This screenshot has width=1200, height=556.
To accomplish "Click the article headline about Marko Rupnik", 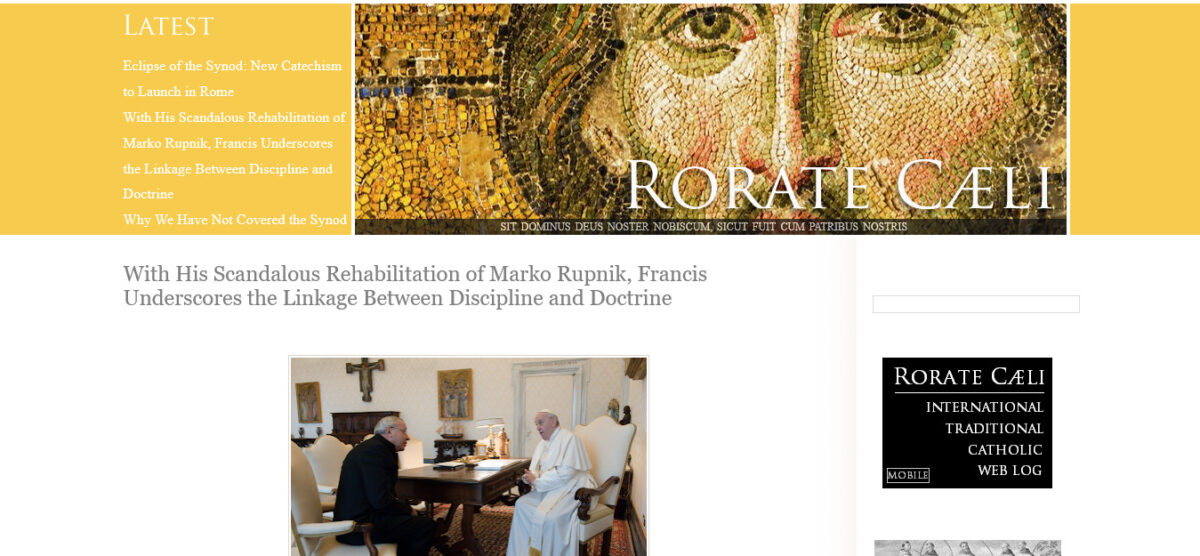I will click(x=415, y=286).
